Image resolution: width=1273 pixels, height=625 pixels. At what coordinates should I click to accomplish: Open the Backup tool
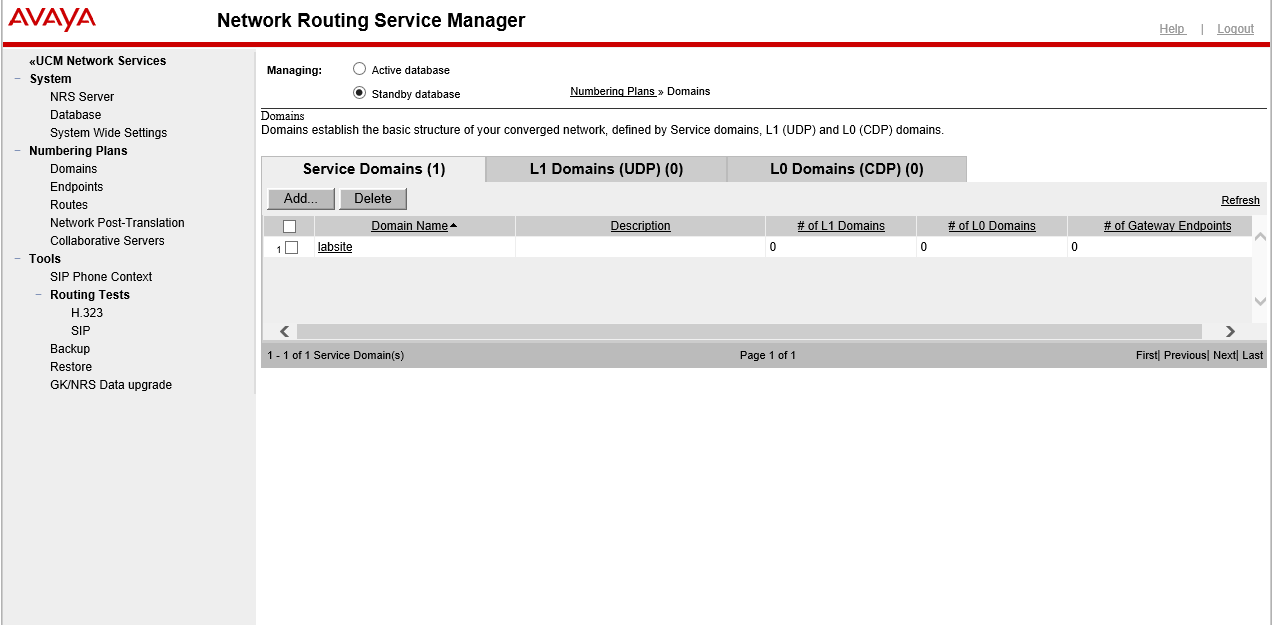(70, 349)
